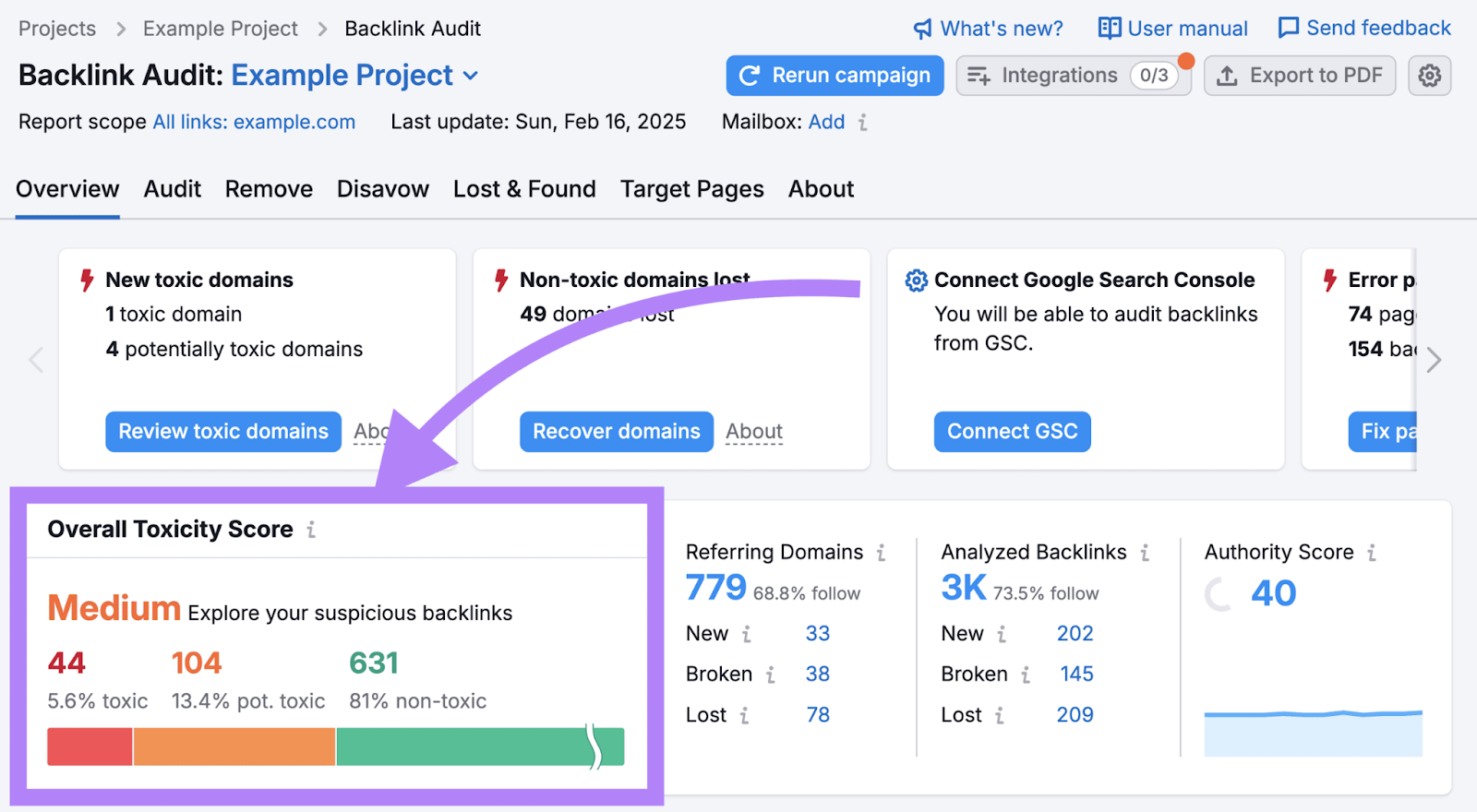The image size is (1477, 812).
Task: Open the Integrations 0/3 button
Action: pos(1073,76)
